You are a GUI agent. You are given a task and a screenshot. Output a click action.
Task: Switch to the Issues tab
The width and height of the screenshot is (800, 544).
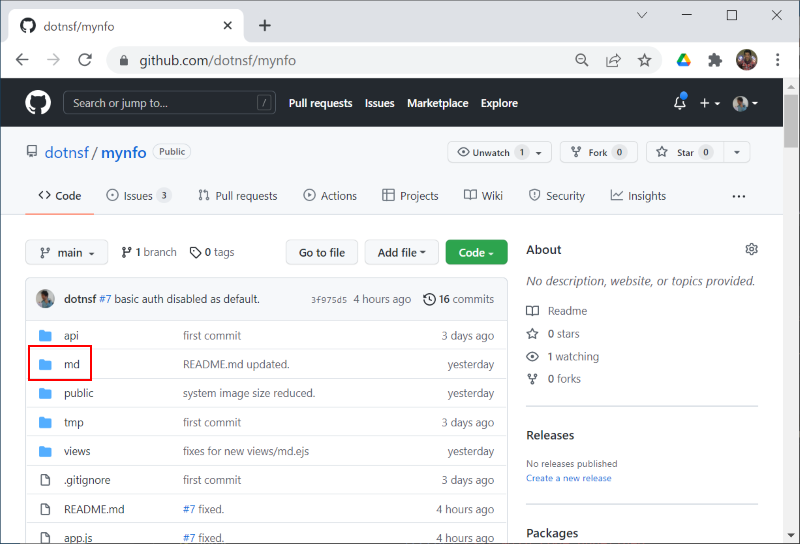[138, 196]
